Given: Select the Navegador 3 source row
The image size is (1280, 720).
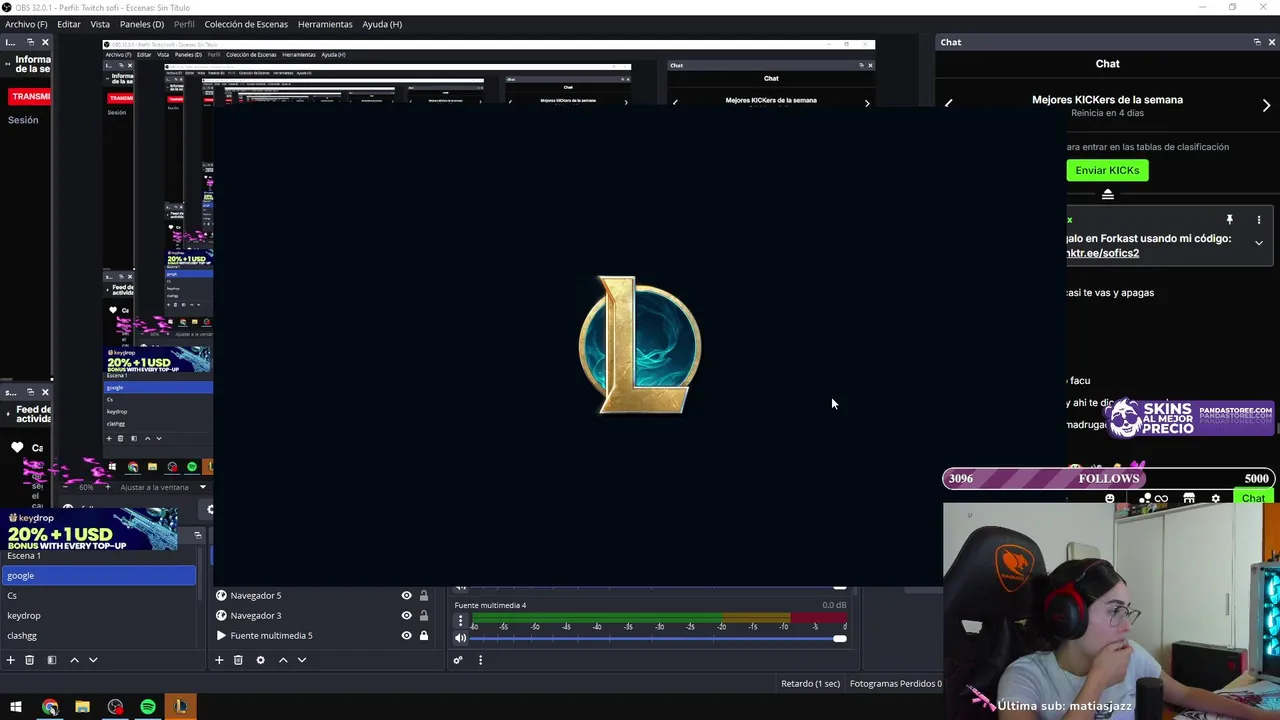Looking at the screenshot, I should point(322,616).
